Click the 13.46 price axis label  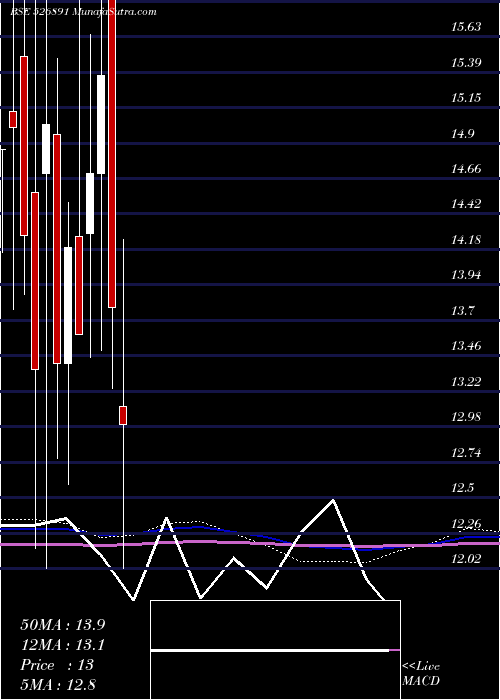[x=466, y=346]
